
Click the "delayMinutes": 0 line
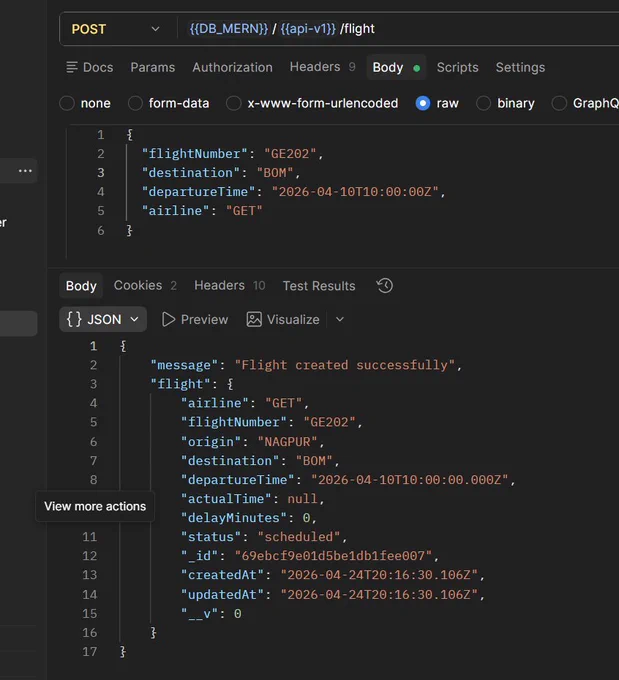[x=249, y=518]
